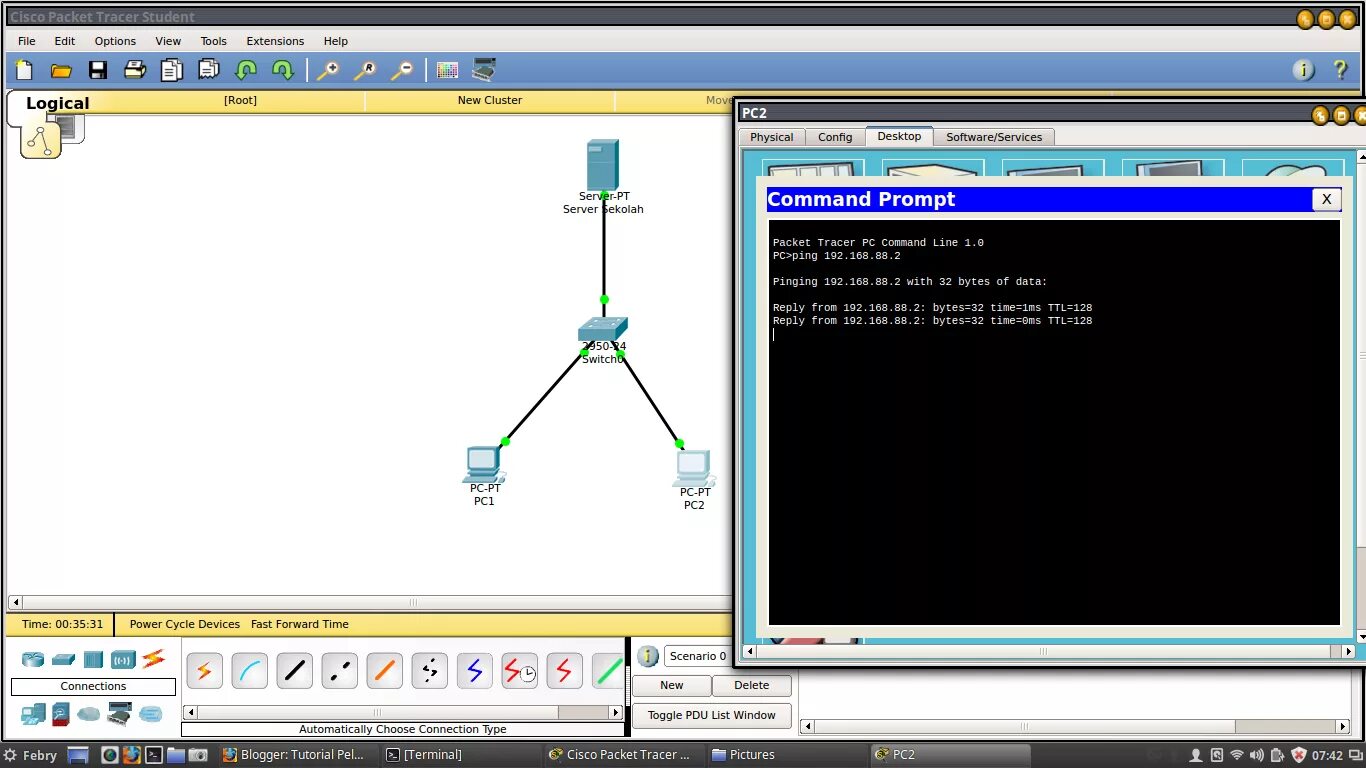Click Fast Forward Time
Screen dimensions: 1366x768
300,624
